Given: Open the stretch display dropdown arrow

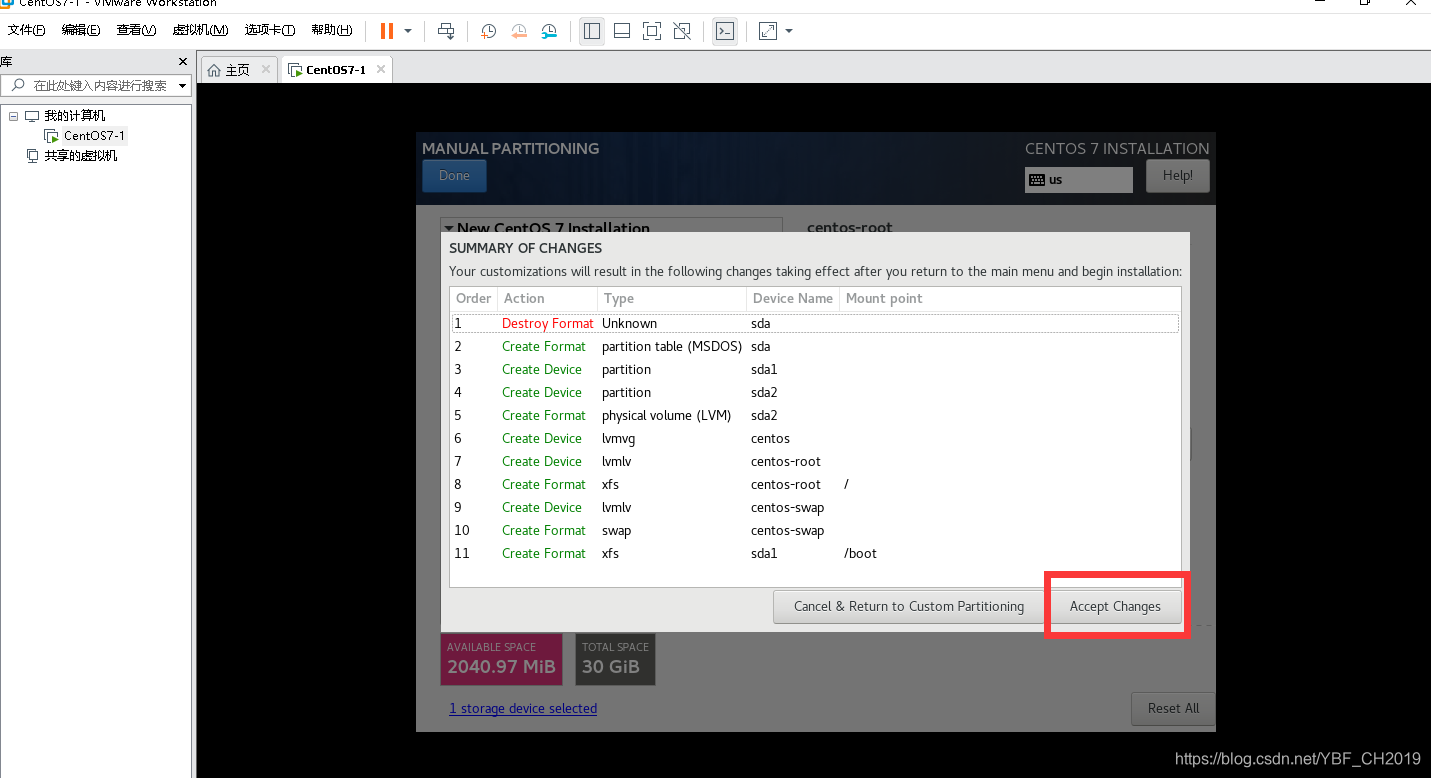Looking at the screenshot, I should click(x=789, y=31).
